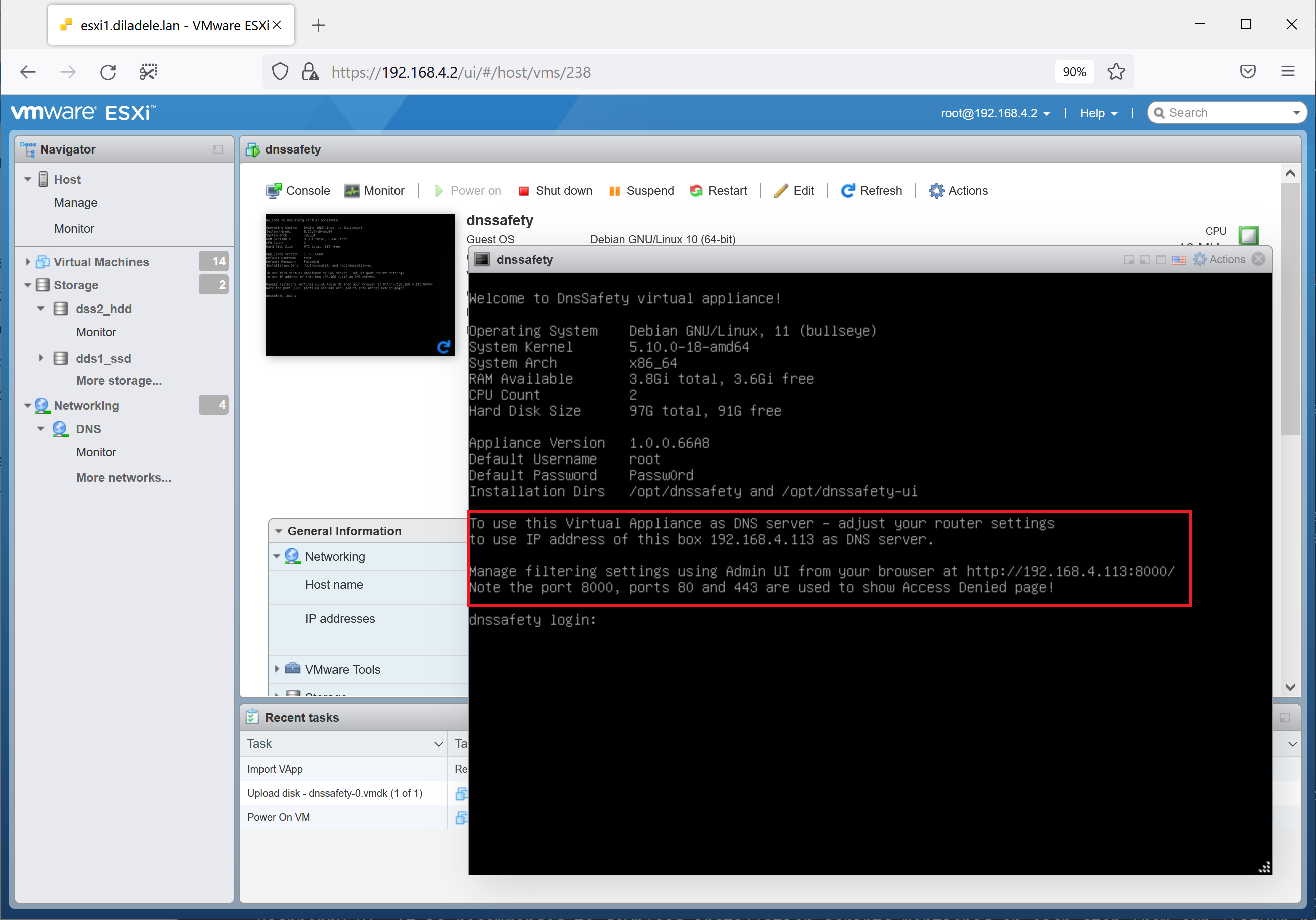The image size is (1316, 920).
Task: Select the Import VApp task row
Action: [x=343, y=770]
